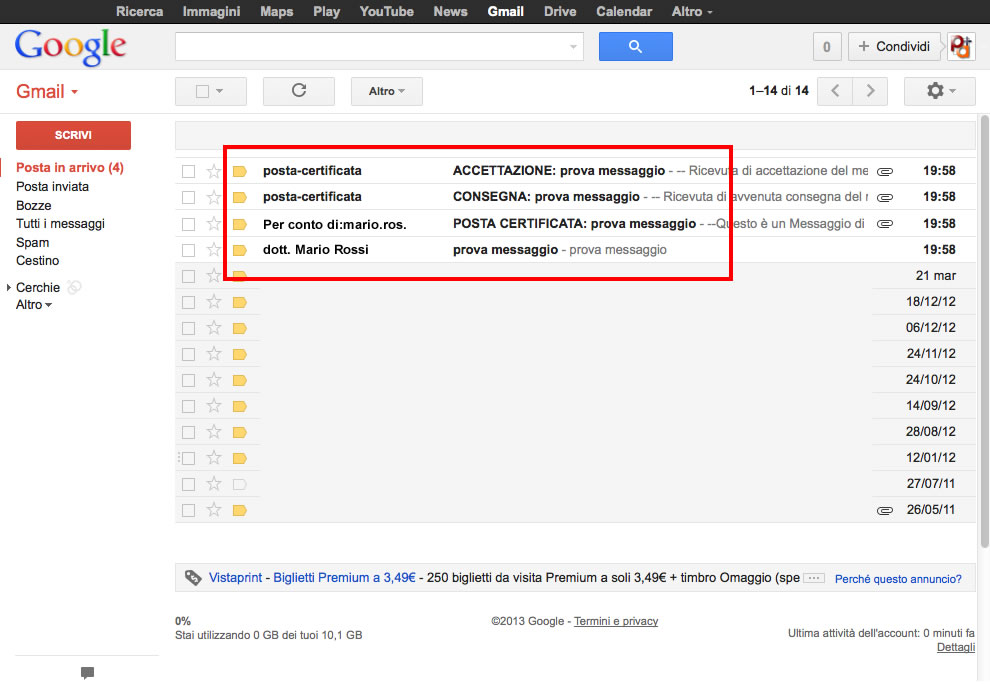Expand the Altro toolbar dropdown
990x684 pixels.
point(386,91)
